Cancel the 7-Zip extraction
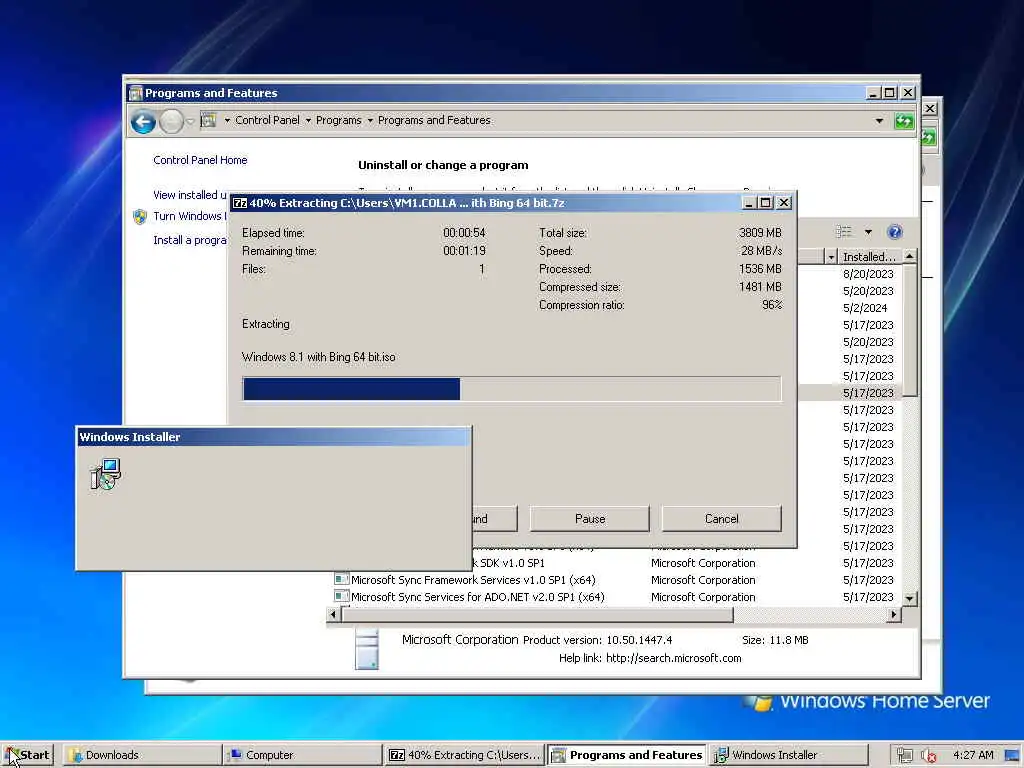1024x768 pixels. tap(722, 519)
